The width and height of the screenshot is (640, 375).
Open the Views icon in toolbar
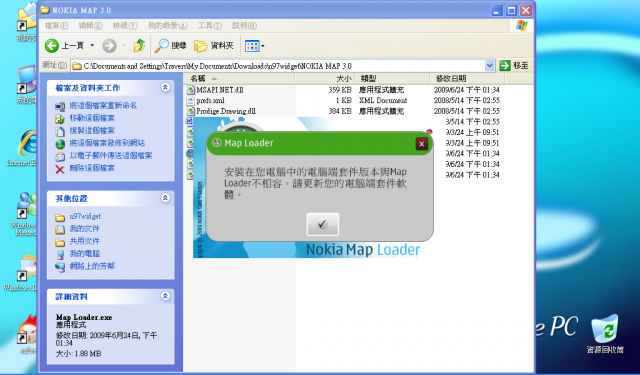252,46
